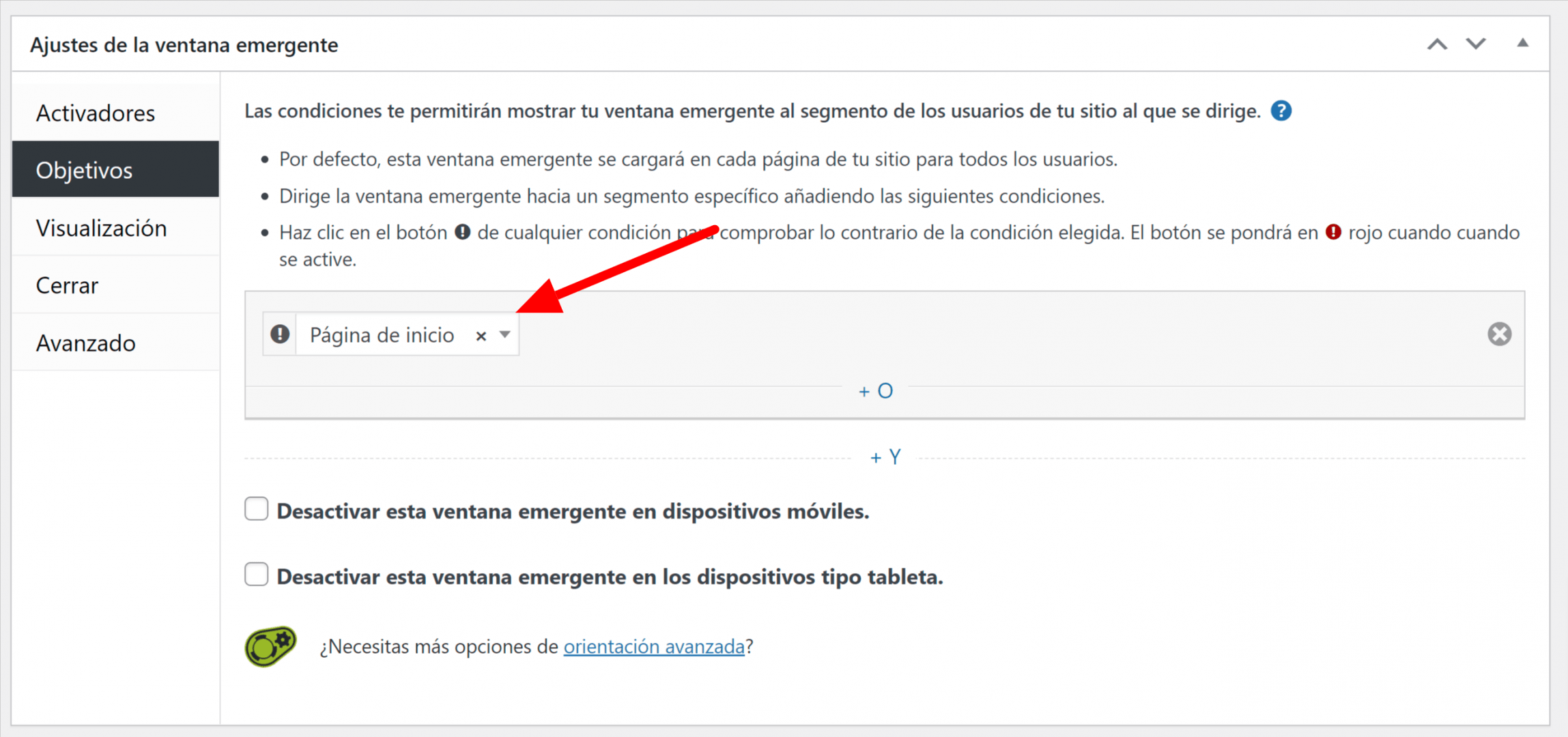Viewport: 1568px width, 737px height.
Task: Switch to the Activadores tab
Action: pos(115,113)
